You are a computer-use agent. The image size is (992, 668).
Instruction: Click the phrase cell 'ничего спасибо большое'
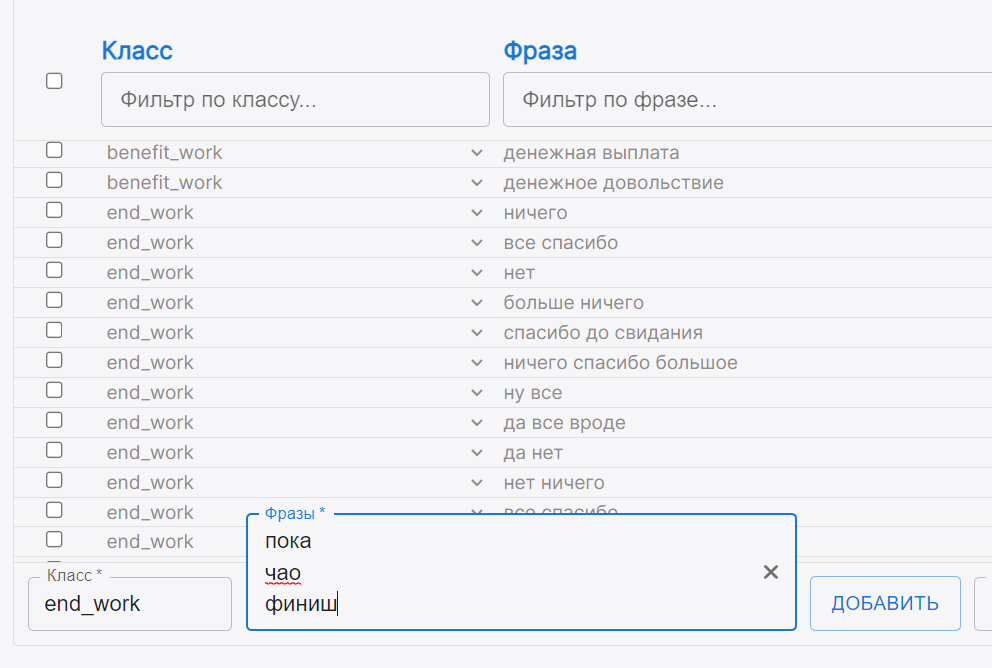tap(620, 363)
